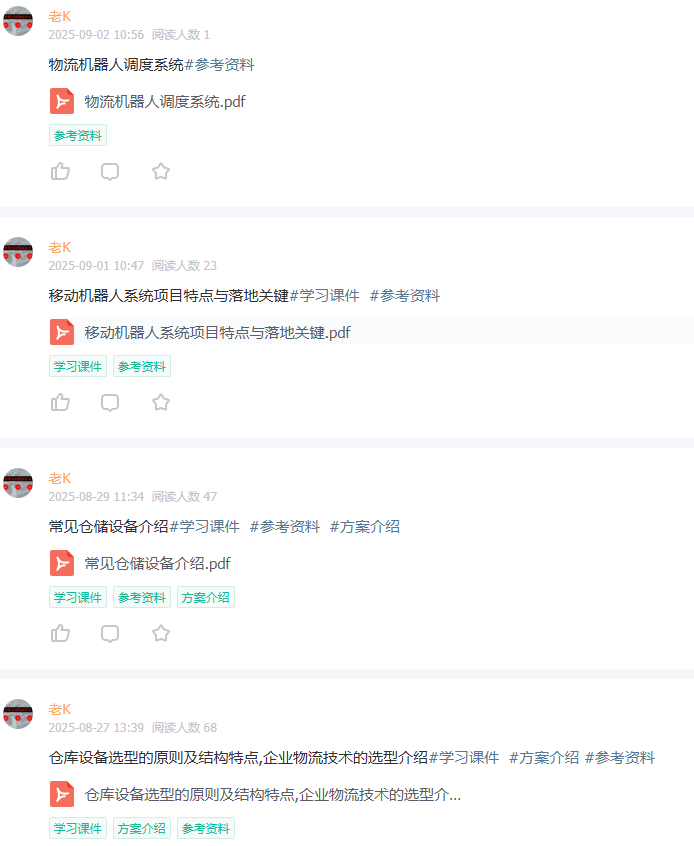The height and width of the screenshot is (846, 694).
Task: Favorite the 常见仓储设备介绍 post
Action: coord(161,633)
